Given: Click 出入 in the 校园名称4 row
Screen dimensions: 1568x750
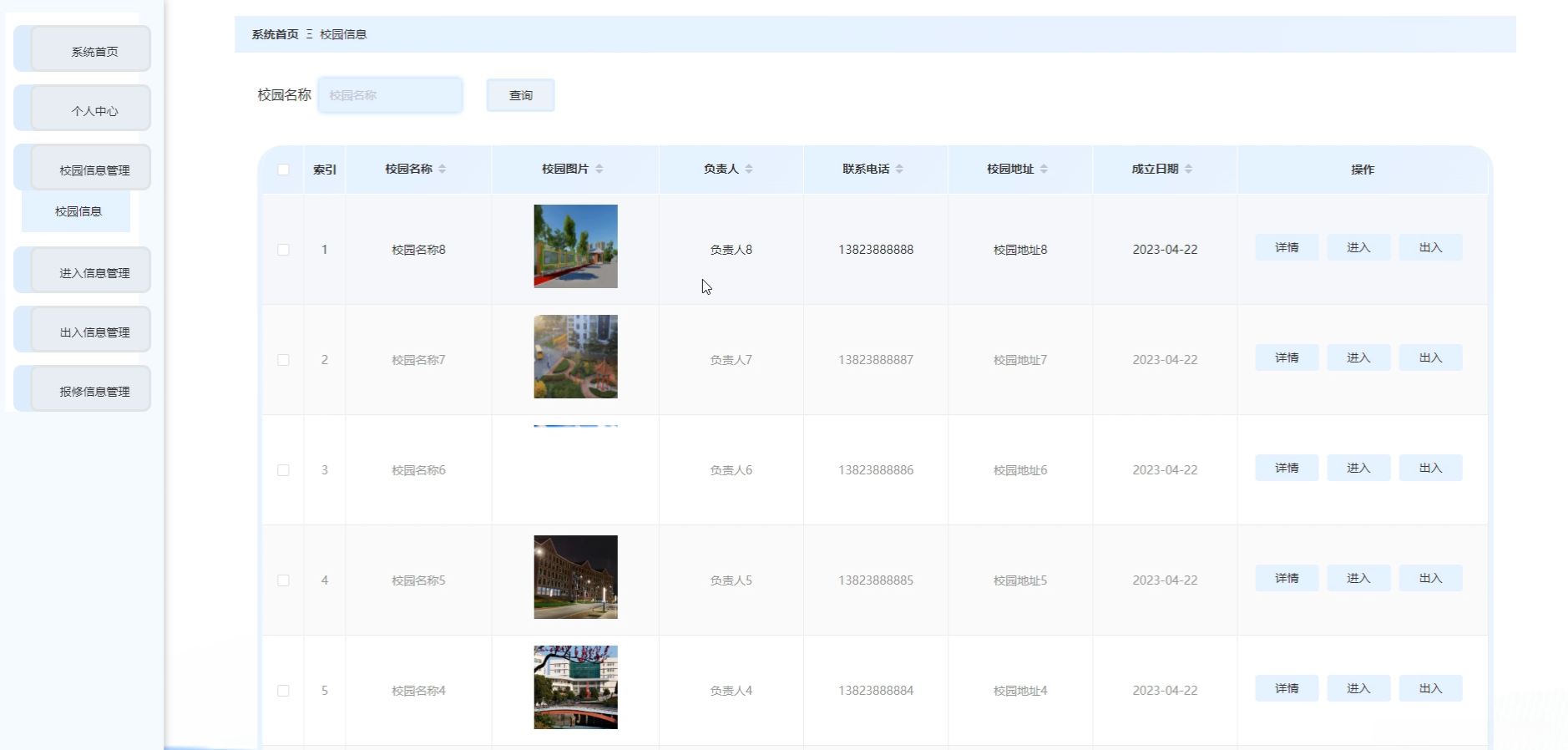Looking at the screenshot, I should coord(1430,688).
